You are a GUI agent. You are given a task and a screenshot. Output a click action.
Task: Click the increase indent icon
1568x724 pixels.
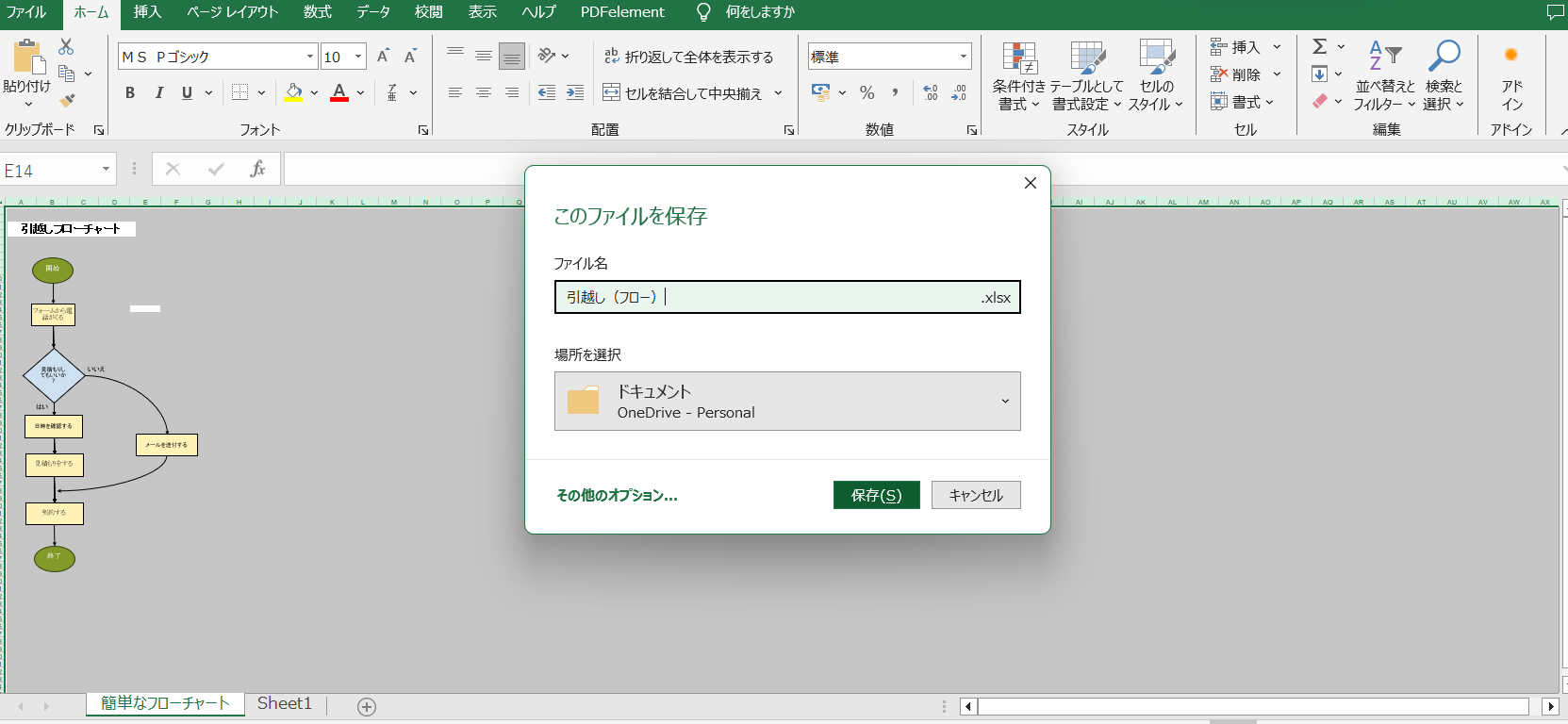tap(575, 92)
